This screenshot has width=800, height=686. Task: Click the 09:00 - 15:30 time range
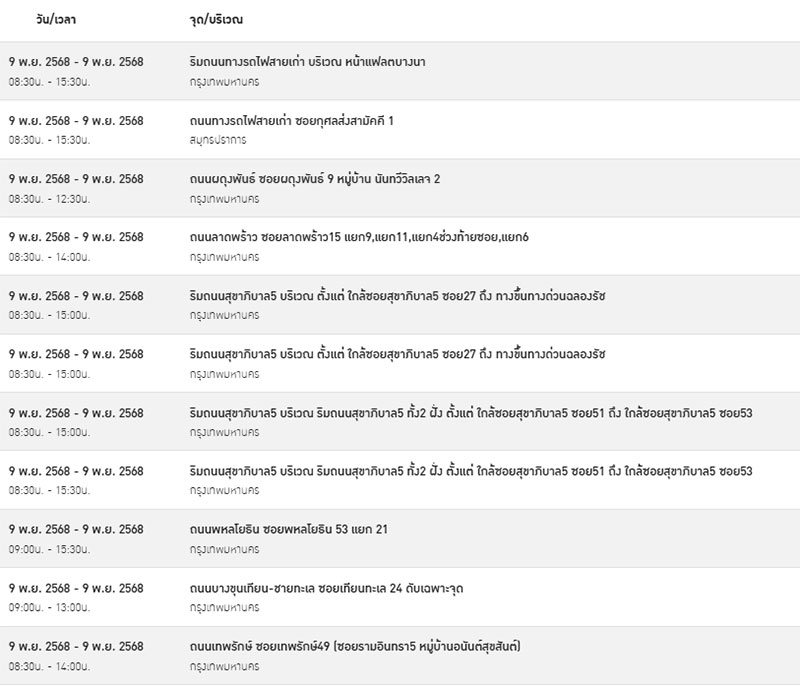coord(49,550)
